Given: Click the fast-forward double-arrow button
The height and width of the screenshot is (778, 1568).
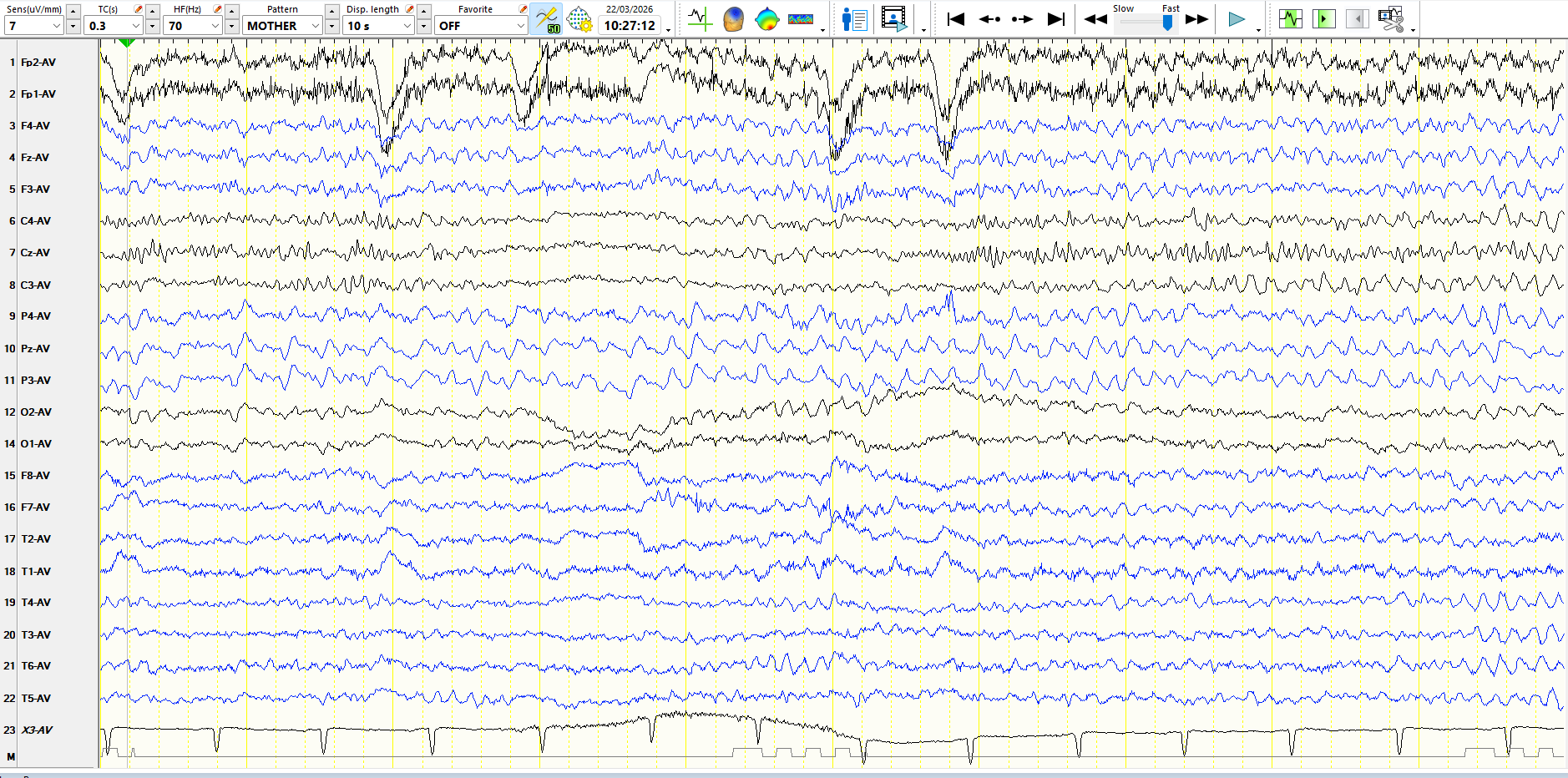Looking at the screenshot, I should [1197, 19].
